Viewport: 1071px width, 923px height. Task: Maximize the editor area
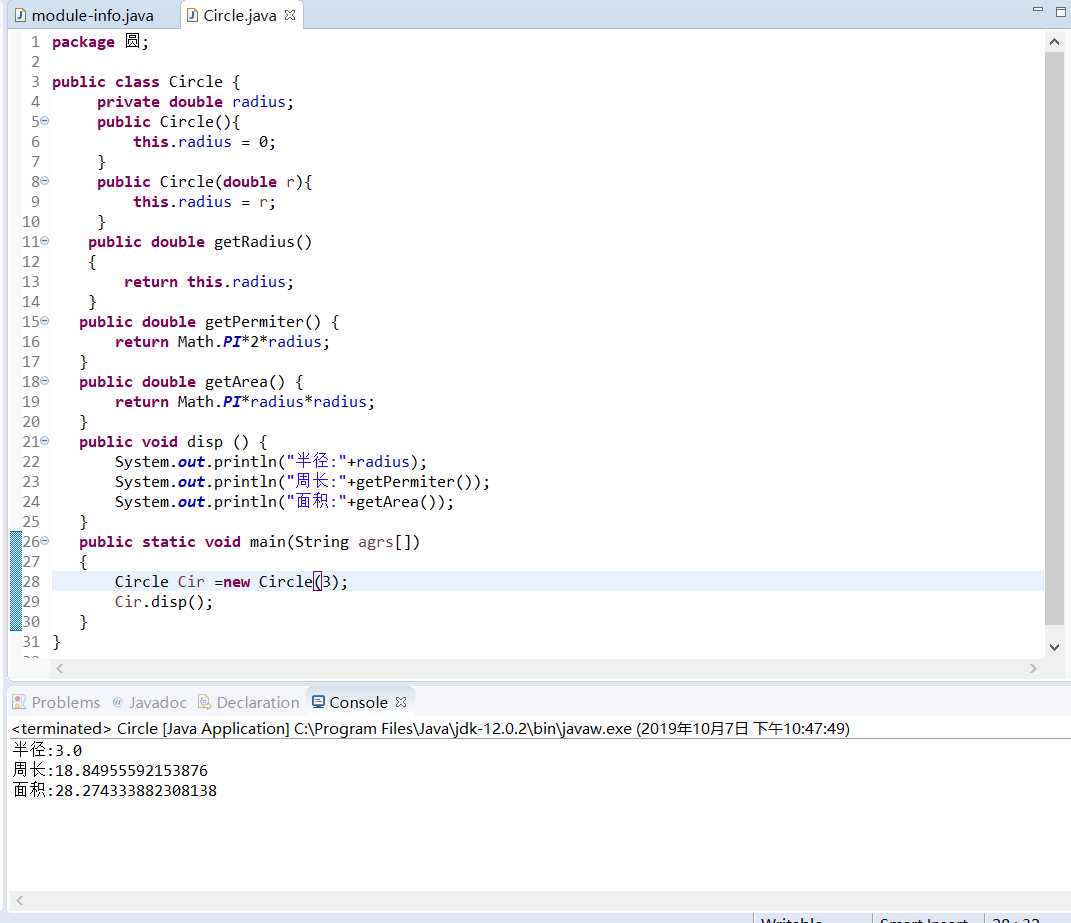point(1061,12)
